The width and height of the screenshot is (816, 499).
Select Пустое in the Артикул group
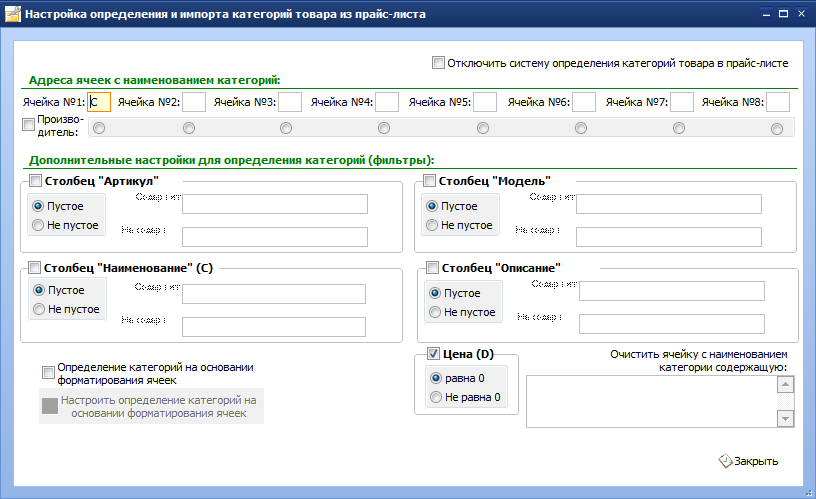click(38, 206)
